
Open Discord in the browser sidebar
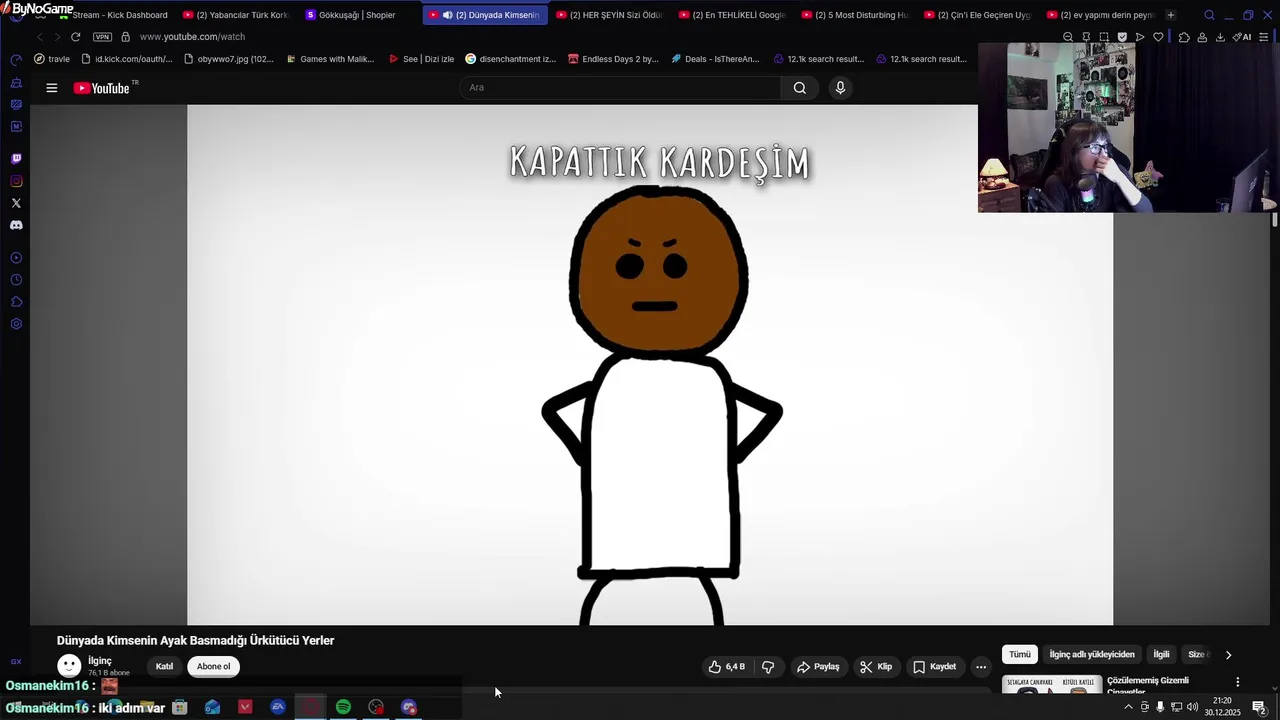[x=16, y=225]
